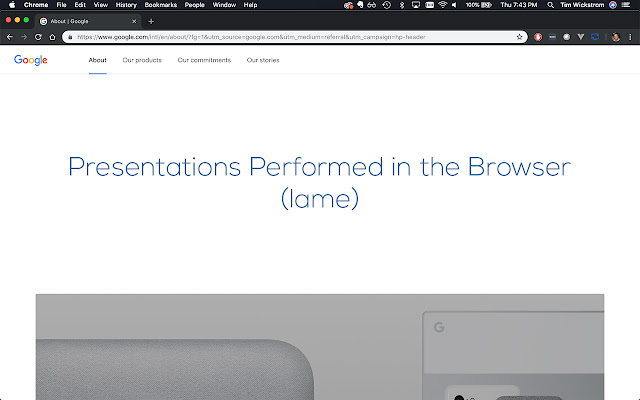Screen dimensions: 640x400
Task: Click the AirPlay display icon
Action: coord(416,5)
